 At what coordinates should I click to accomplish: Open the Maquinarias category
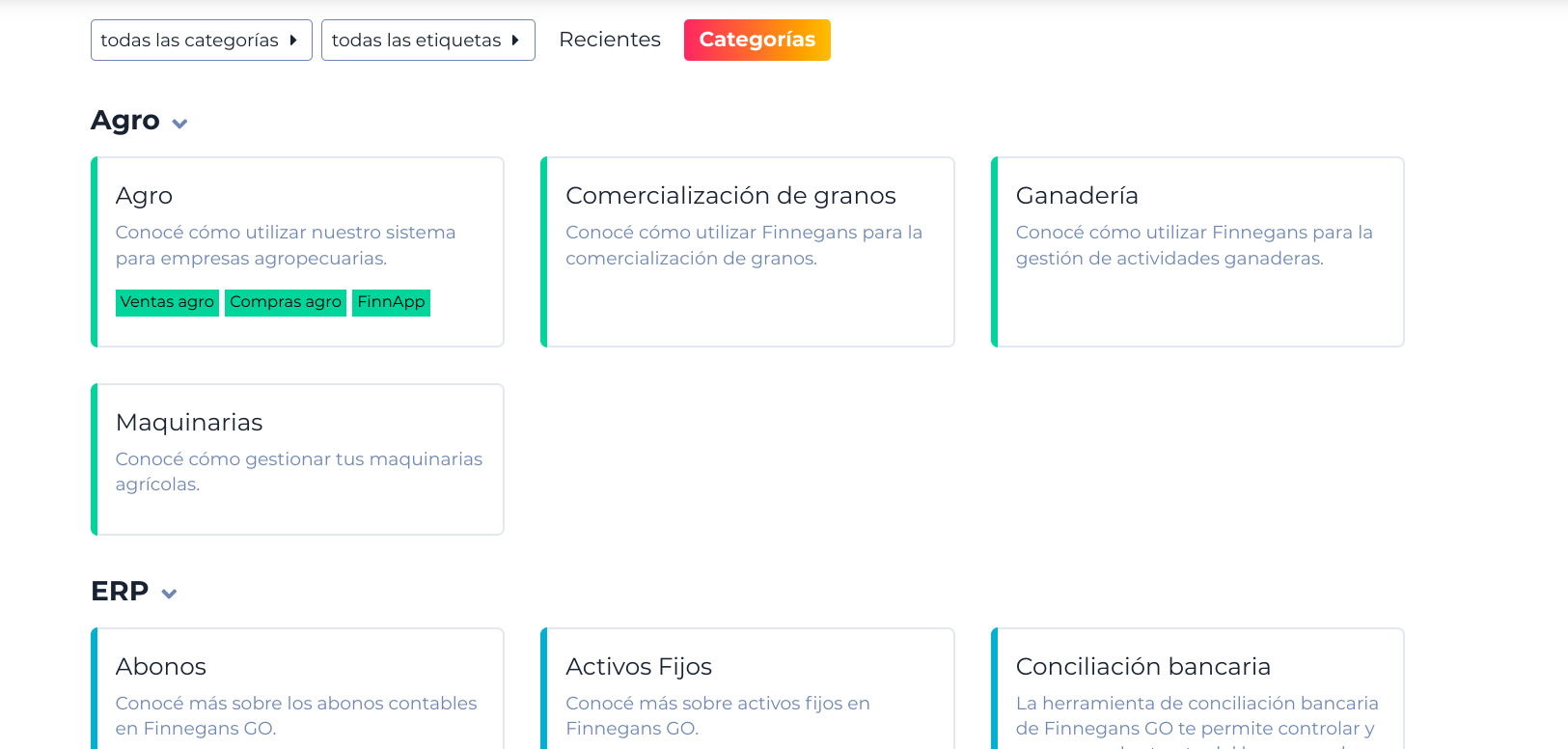tap(189, 423)
